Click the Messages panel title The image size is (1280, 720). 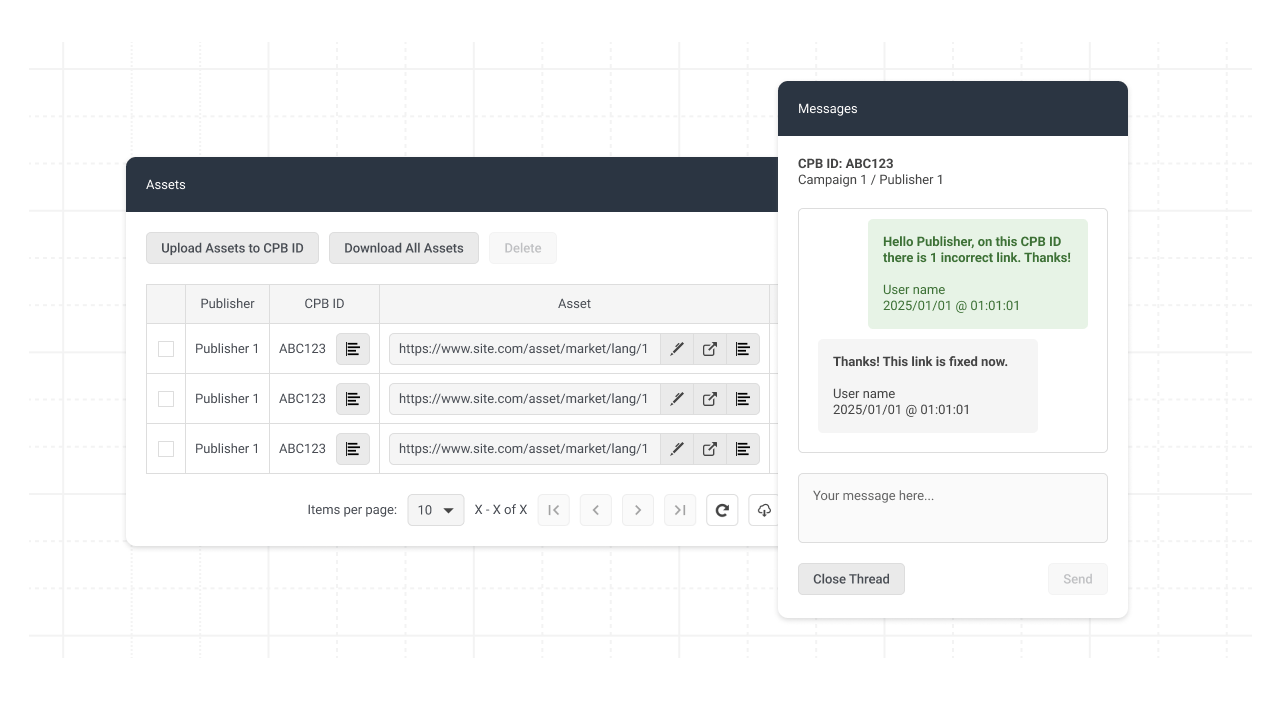pos(828,109)
